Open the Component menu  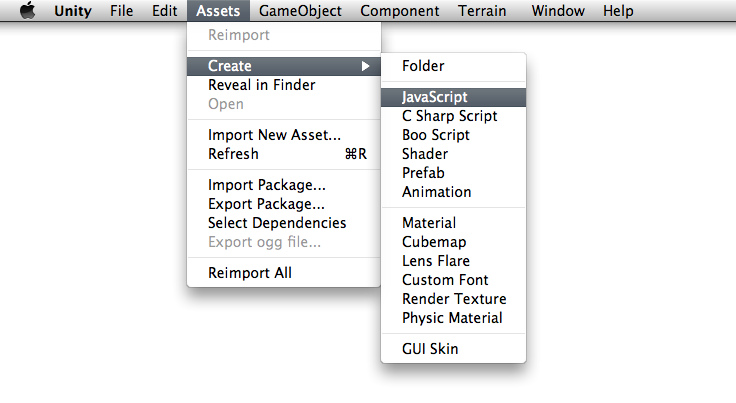400,10
